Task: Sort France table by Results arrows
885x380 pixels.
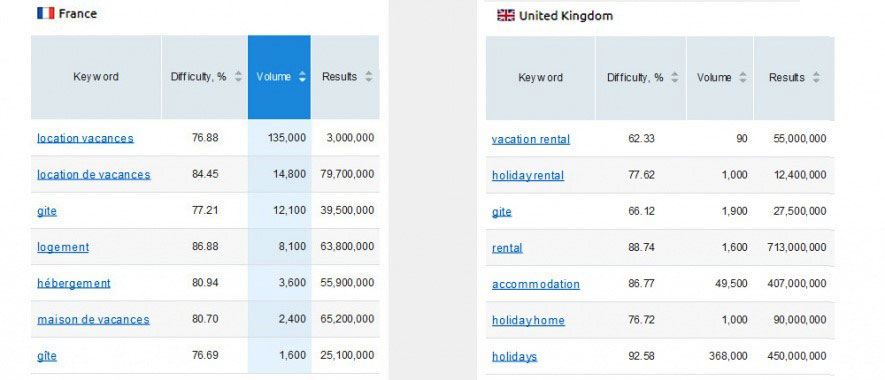Action: tap(369, 77)
